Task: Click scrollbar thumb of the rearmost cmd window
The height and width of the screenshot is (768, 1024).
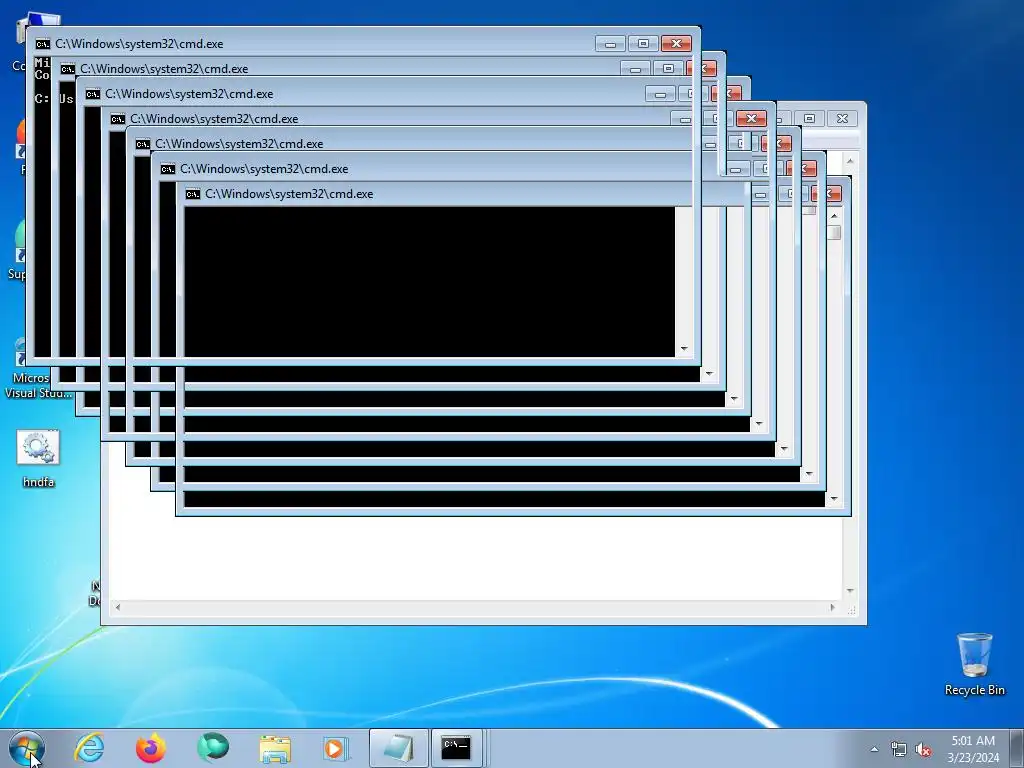Action: [834, 232]
